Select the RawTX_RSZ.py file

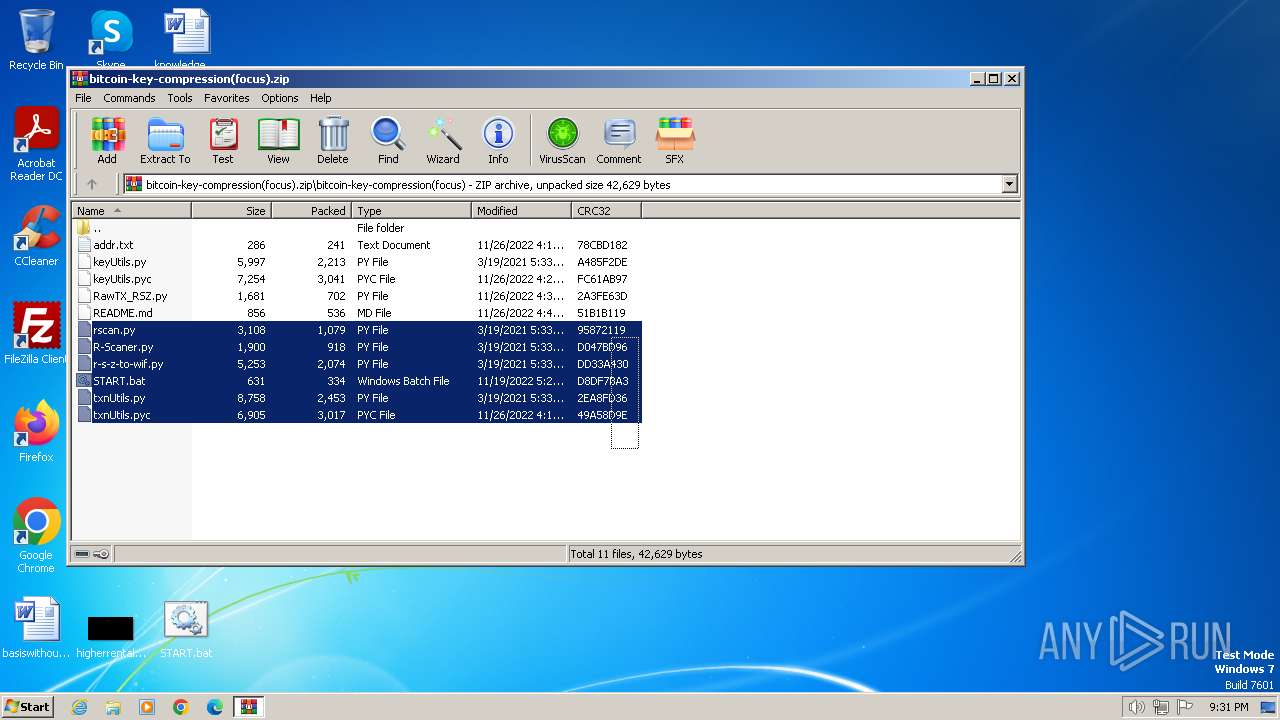358,296
